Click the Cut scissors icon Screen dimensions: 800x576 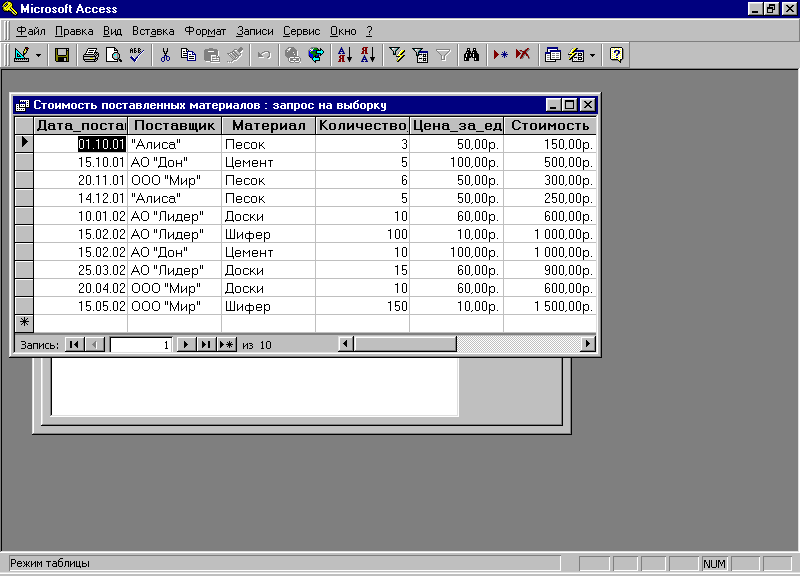(165, 55)
